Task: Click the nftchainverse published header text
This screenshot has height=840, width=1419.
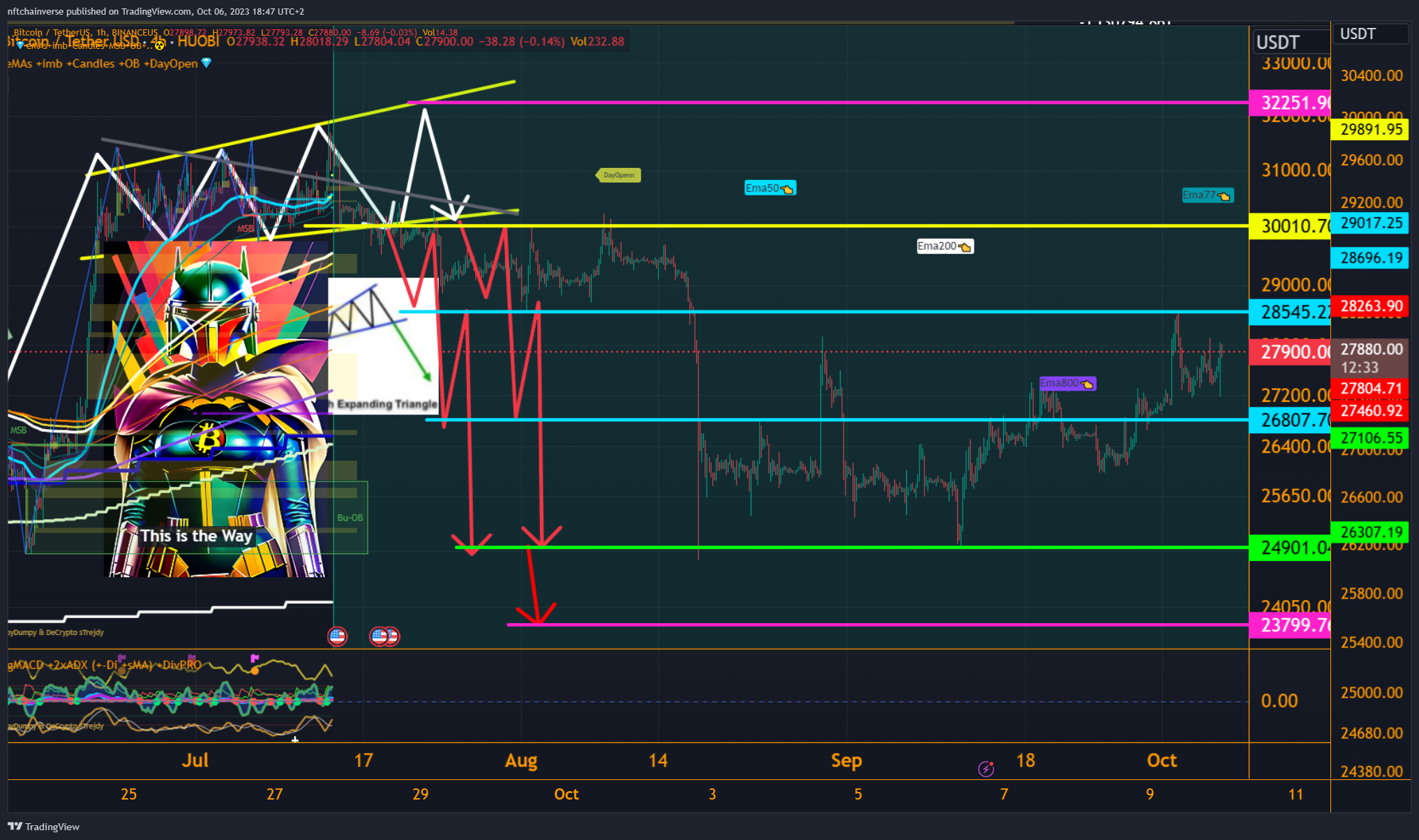Action: coord(156,11)
